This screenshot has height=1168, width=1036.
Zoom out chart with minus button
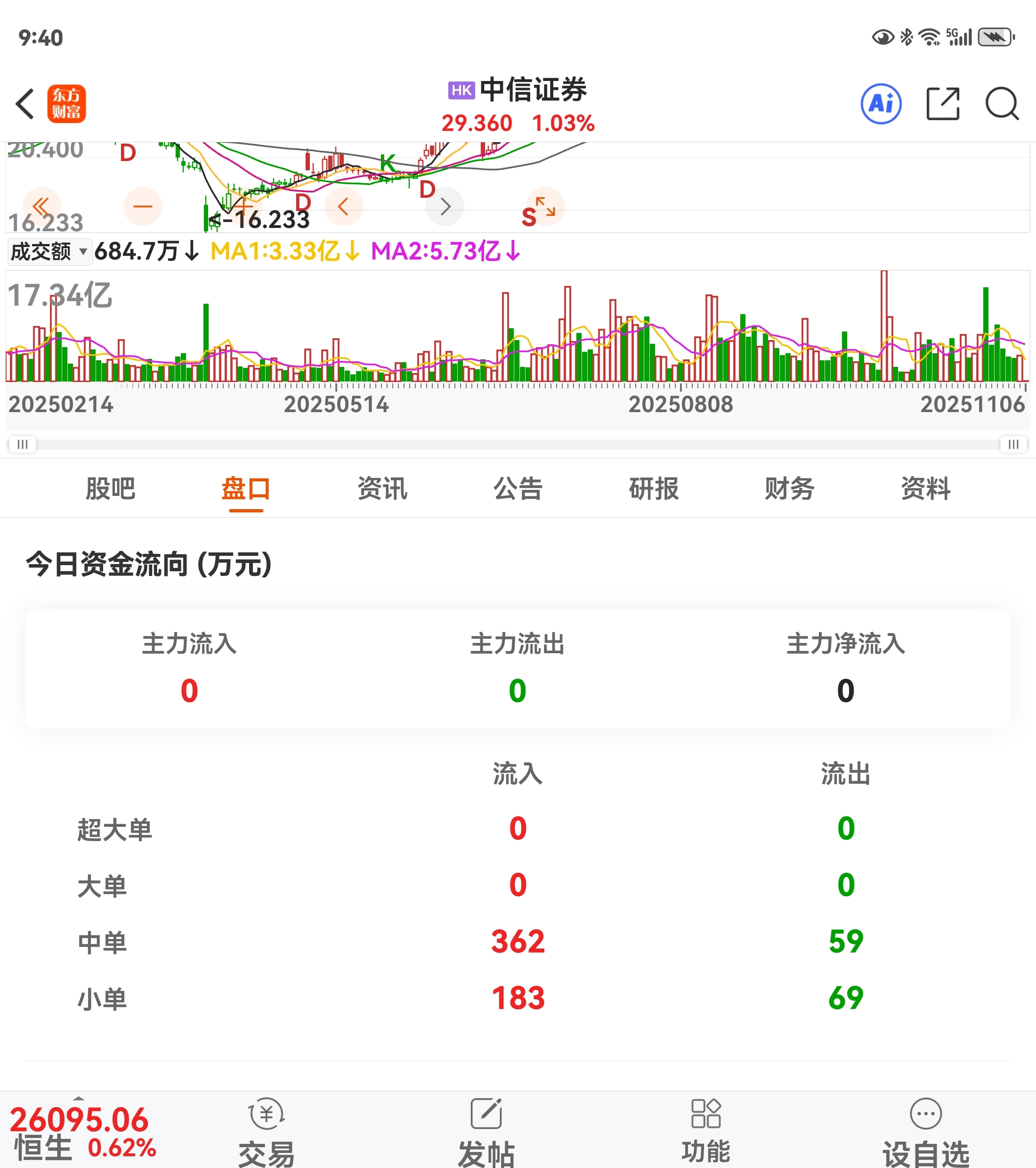(142, 206)
